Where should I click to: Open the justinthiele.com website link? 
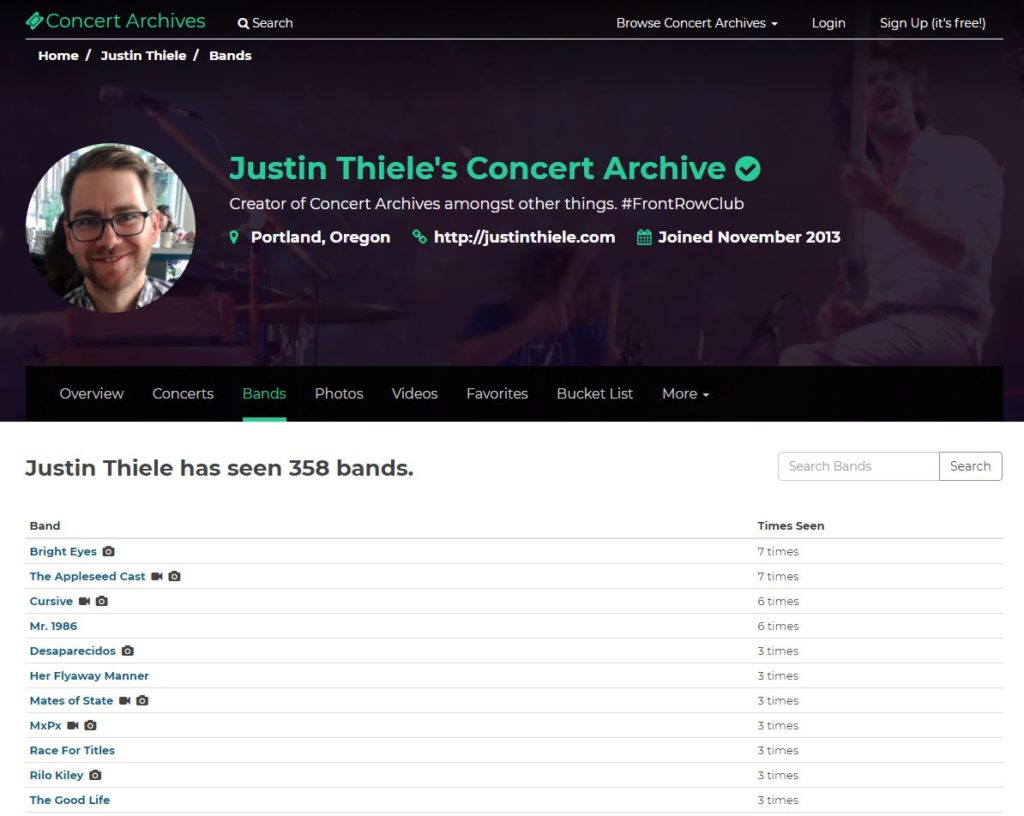point(524,237)
